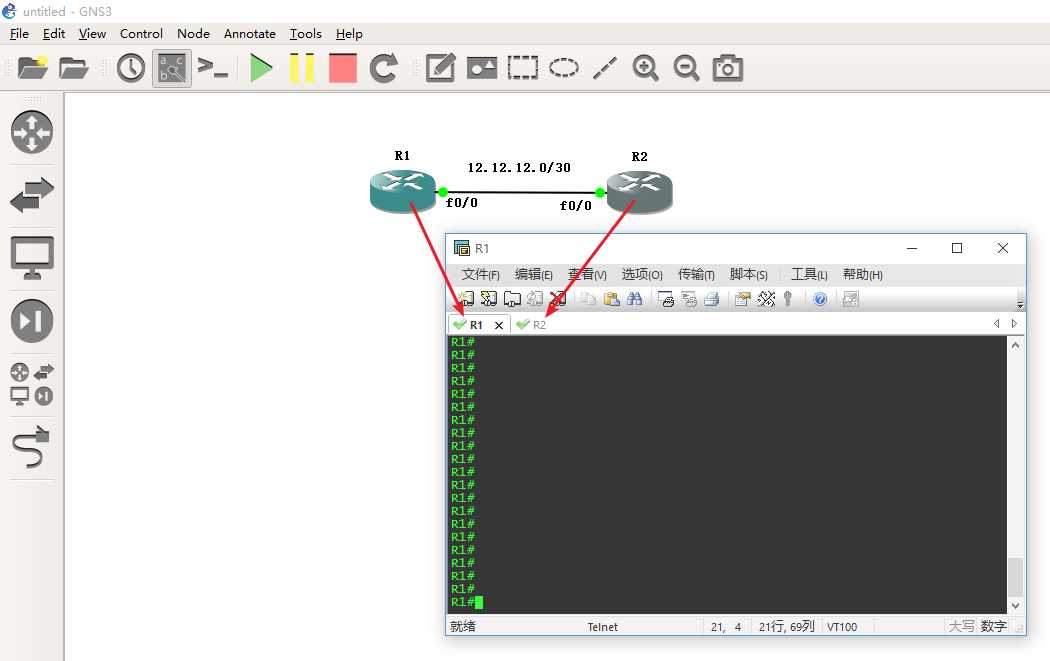
Task: Click the Insert a picture icon
Action: pos(481,68)
